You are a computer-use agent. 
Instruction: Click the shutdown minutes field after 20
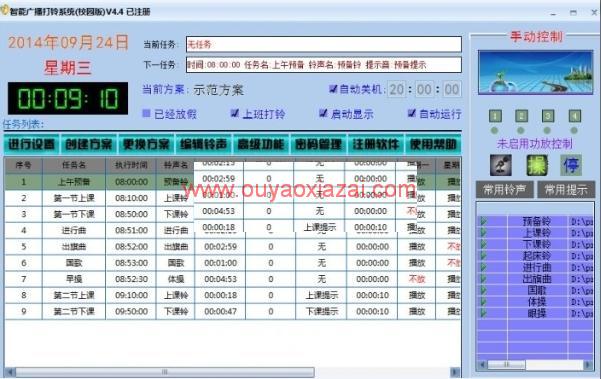pos(424,90)
